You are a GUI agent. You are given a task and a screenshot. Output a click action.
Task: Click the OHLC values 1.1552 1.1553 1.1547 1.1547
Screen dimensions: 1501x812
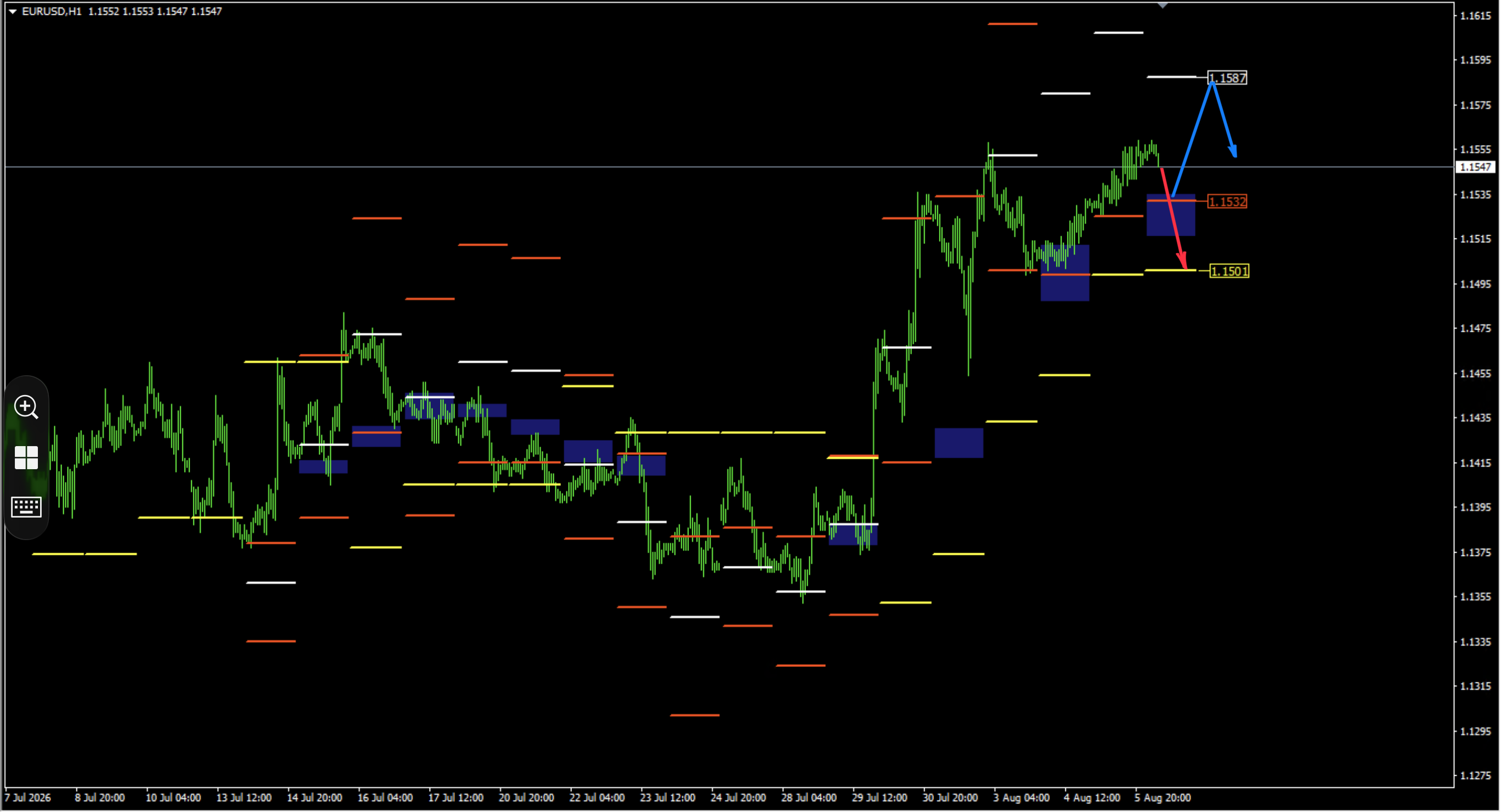155,11
